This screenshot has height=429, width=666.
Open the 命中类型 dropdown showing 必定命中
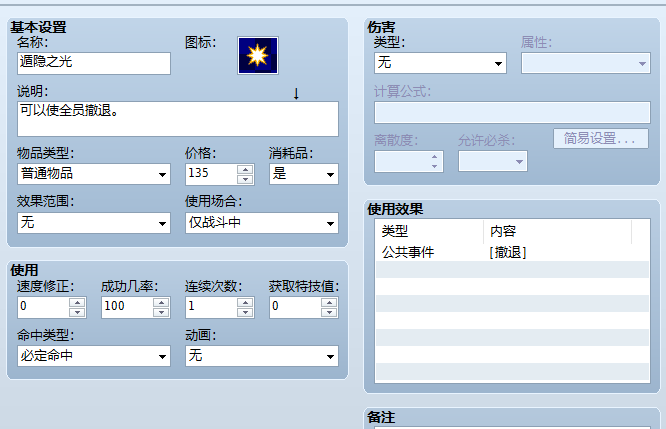[x=94, y=356]
